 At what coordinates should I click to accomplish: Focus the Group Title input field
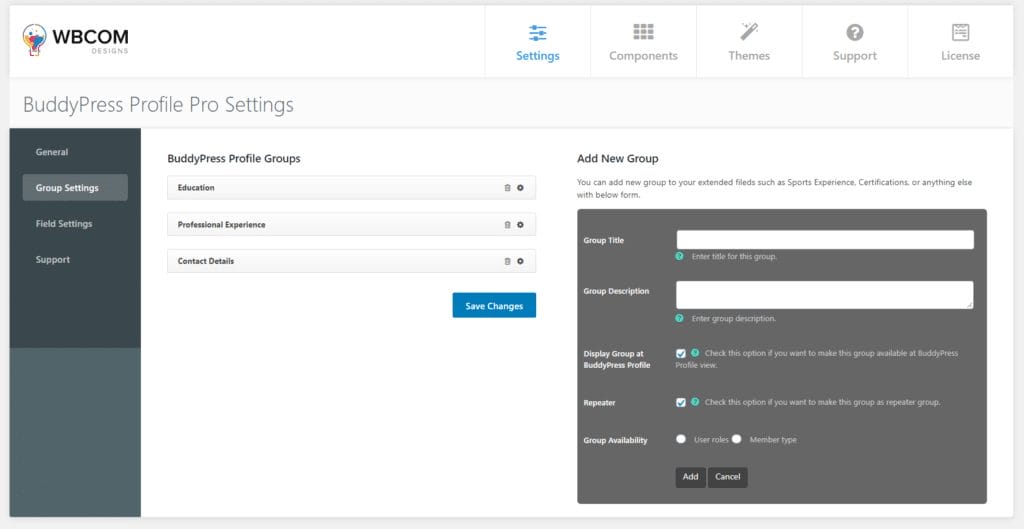[825, 240]
